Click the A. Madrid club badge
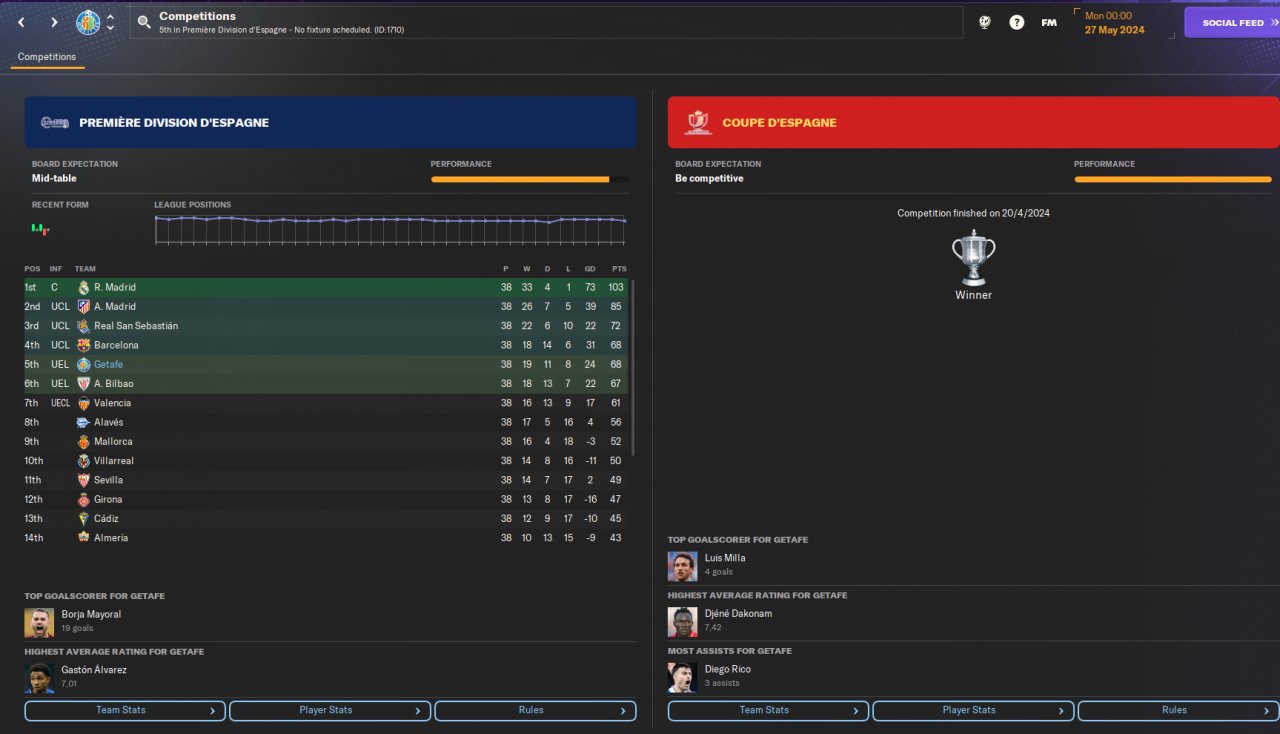Viewport: 1280px width, 734px height. click(84, 307)
